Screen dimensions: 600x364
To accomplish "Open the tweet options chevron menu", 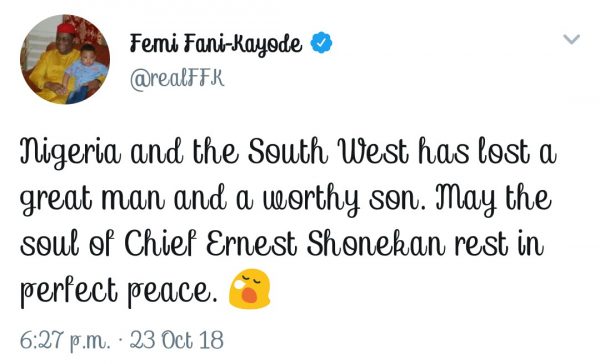I will (572, 39).
